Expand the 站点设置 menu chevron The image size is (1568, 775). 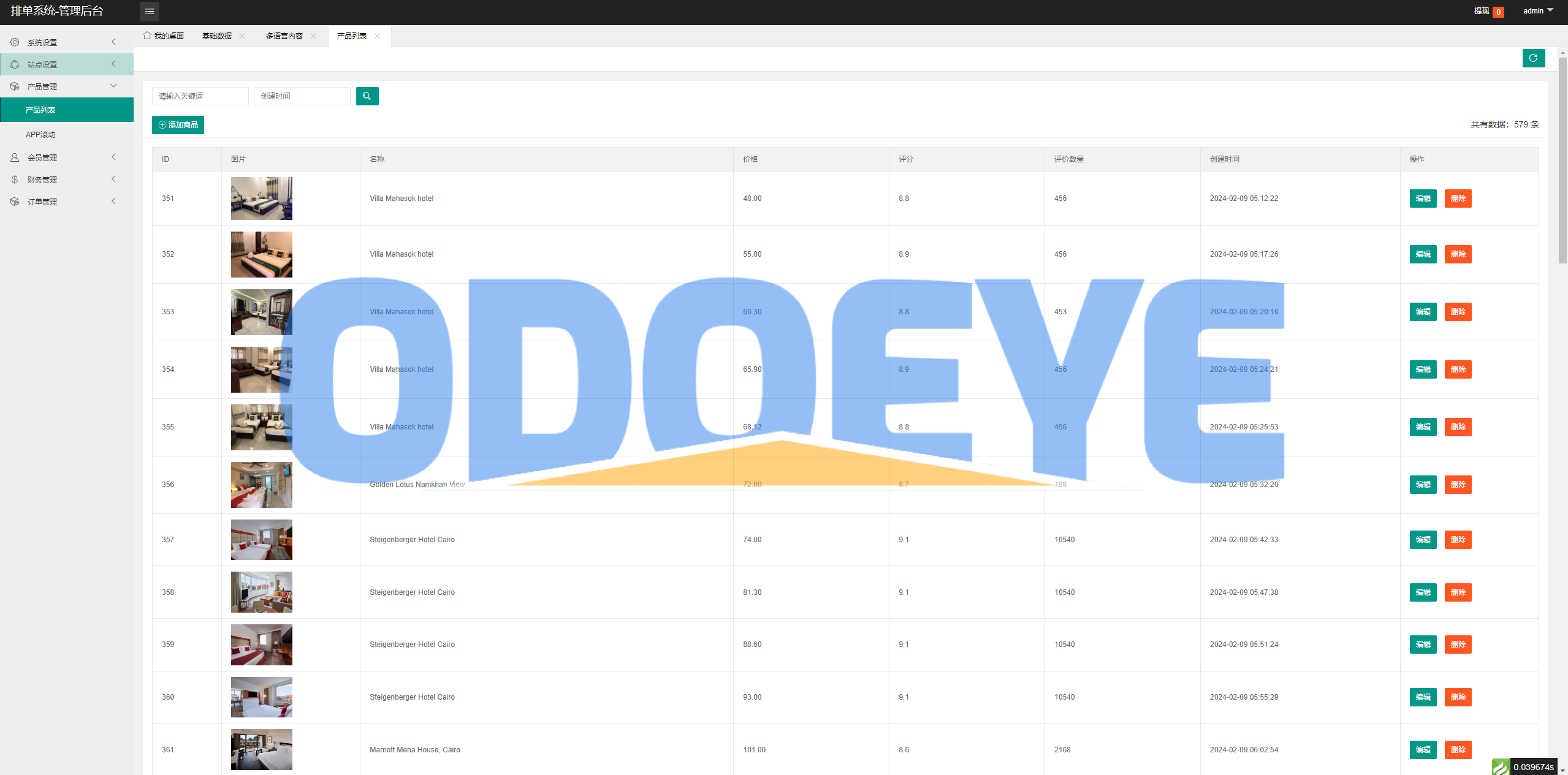point(113,64)
